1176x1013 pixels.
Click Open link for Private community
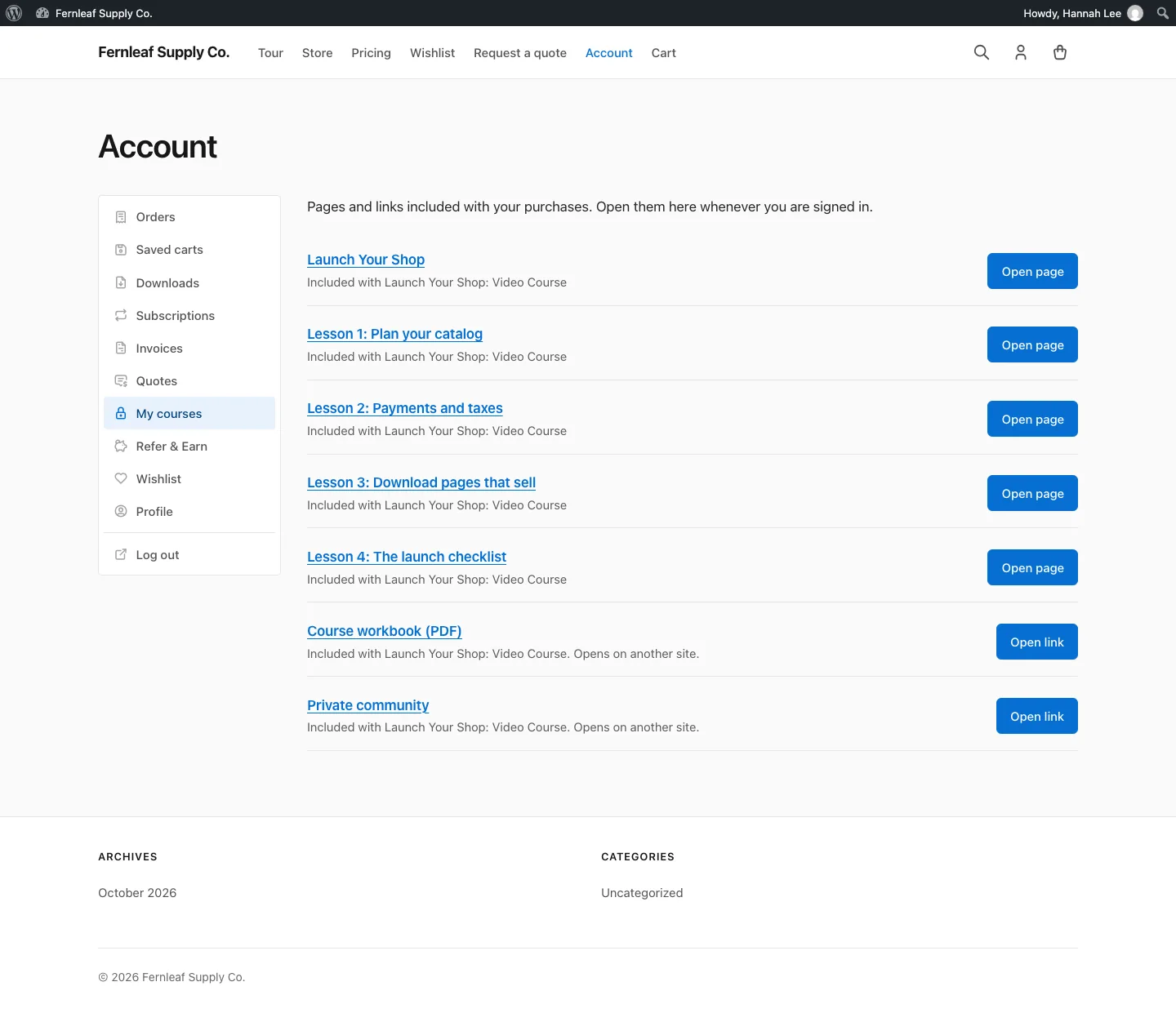[1037, 716]
